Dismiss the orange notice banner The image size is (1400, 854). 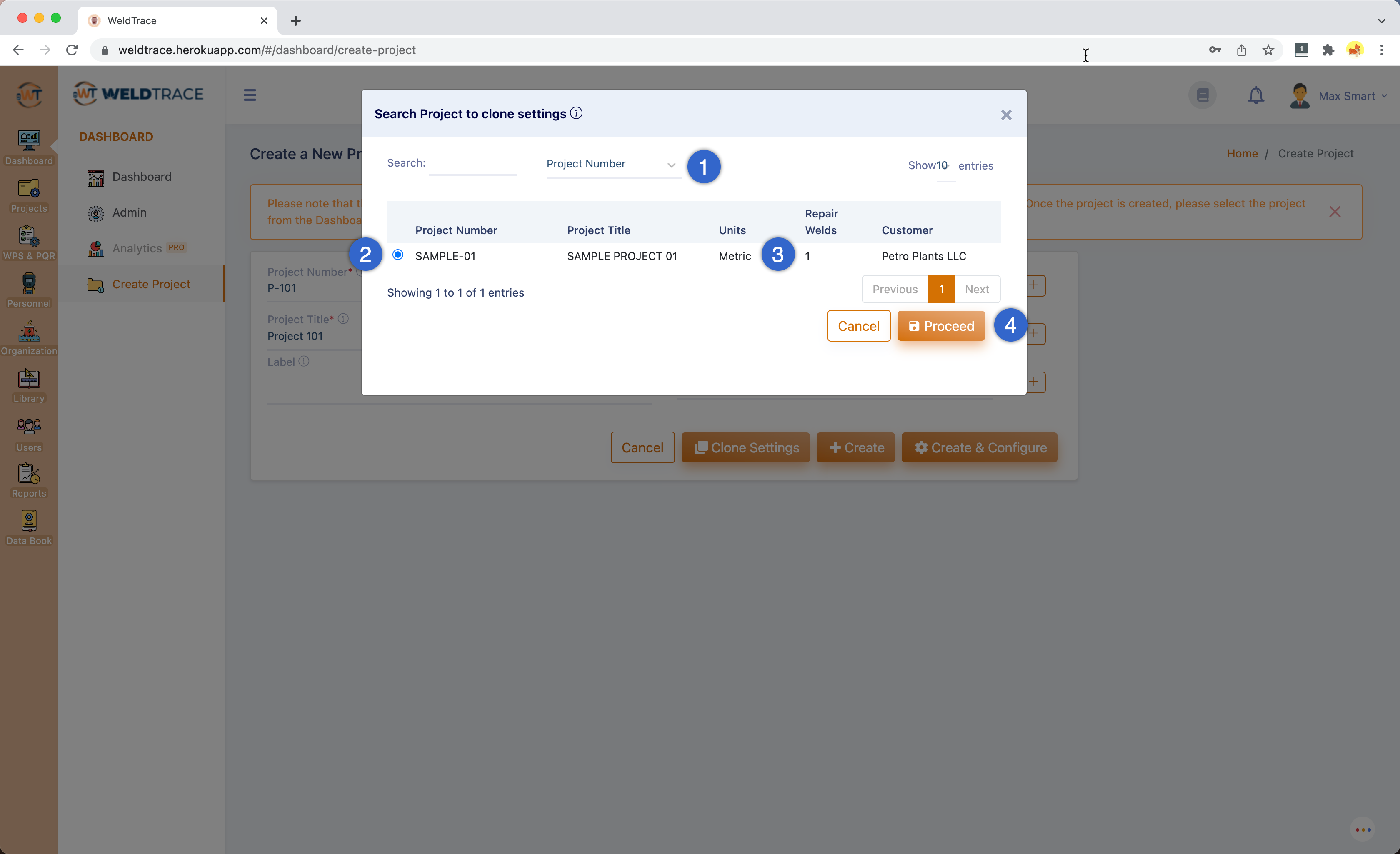tap(1335, 212)
